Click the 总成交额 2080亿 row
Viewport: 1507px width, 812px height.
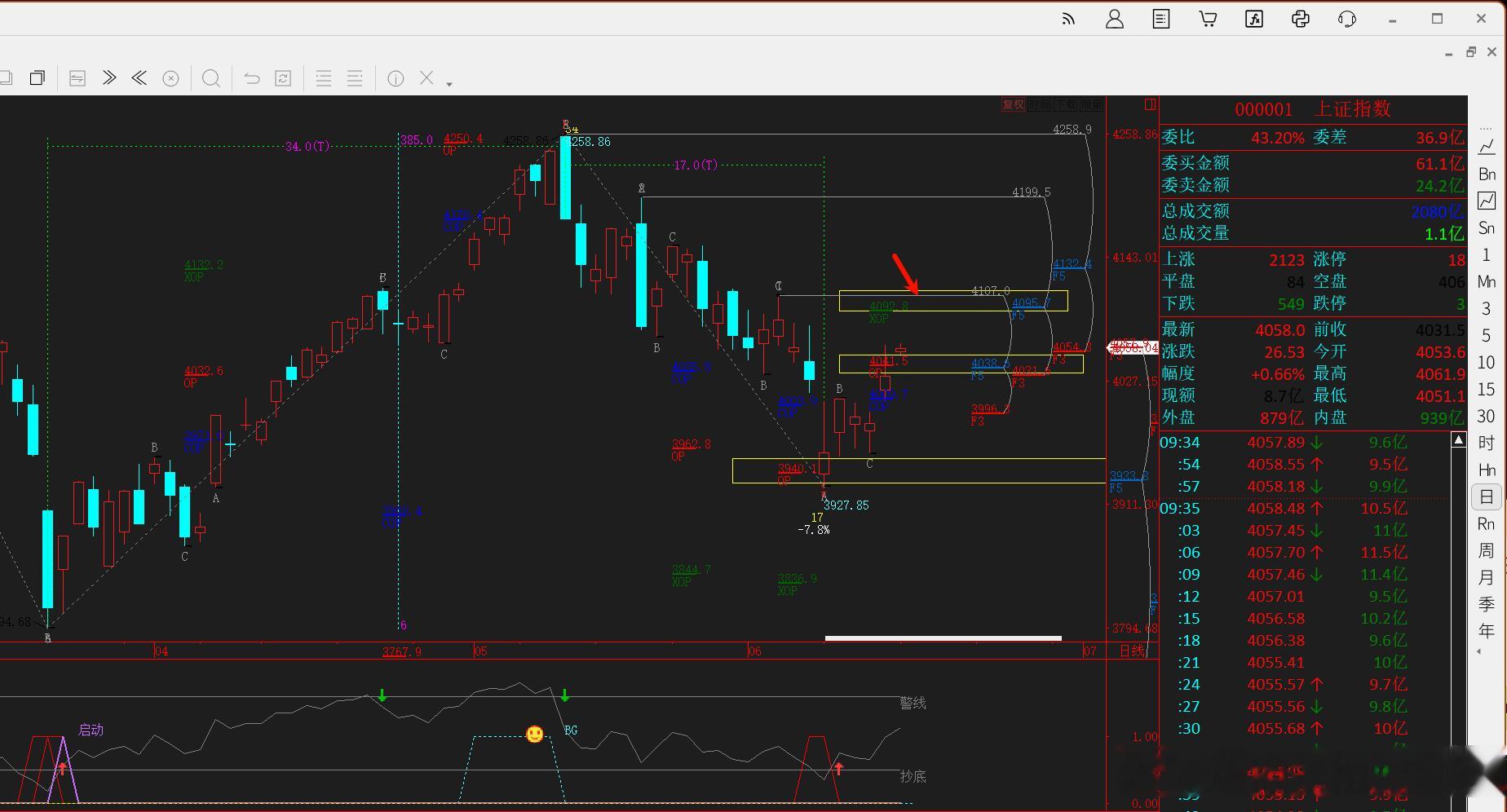(x=1313, y=211)
